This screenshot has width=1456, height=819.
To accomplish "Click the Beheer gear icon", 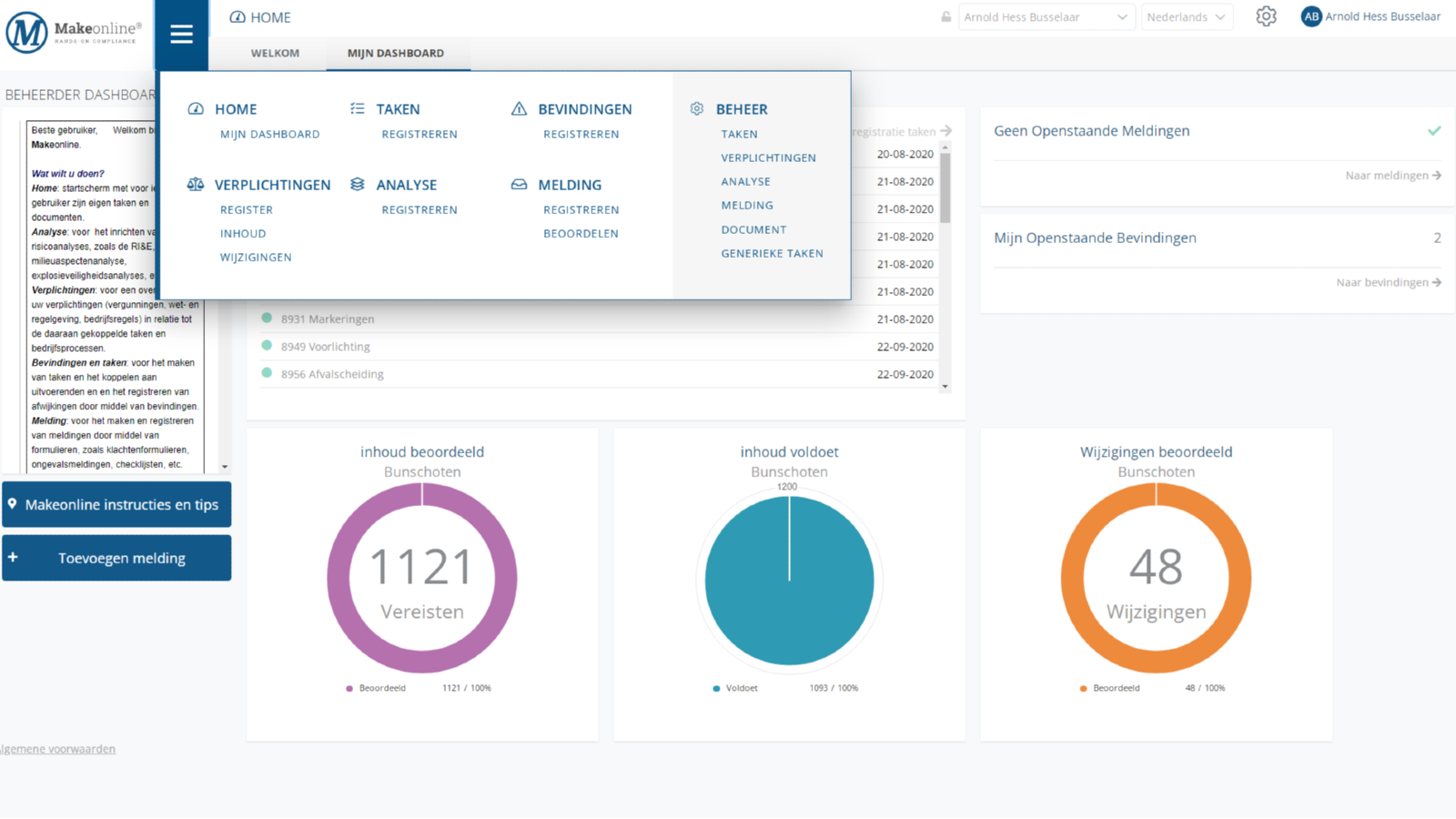I will [x=697, y=109].
